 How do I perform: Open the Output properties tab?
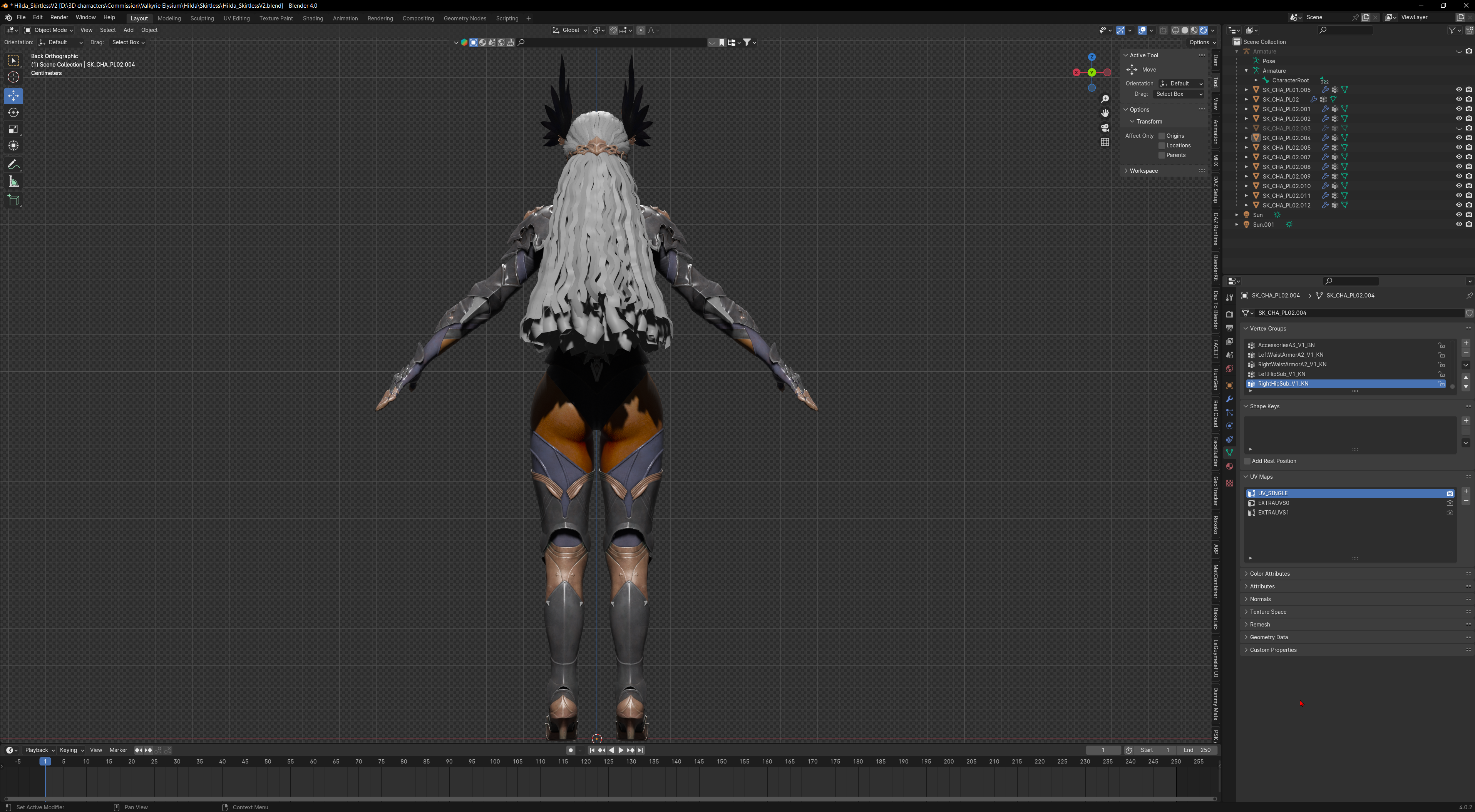click(x=1229, y=328)
